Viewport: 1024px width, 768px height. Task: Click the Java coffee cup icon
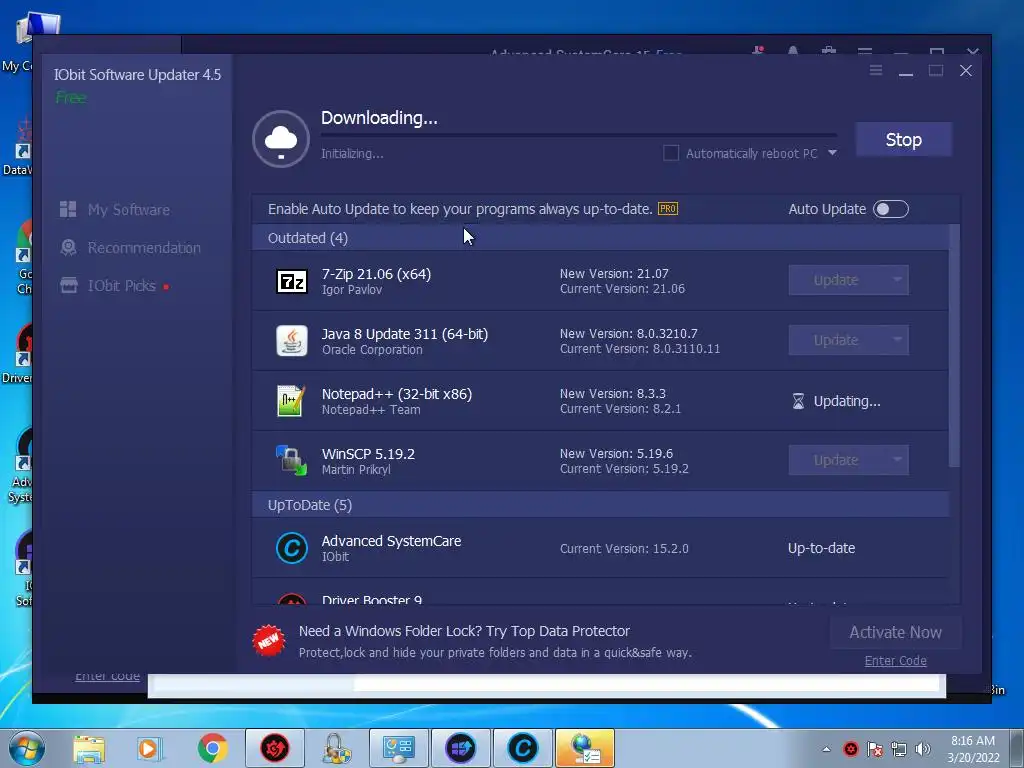(291, 341)
